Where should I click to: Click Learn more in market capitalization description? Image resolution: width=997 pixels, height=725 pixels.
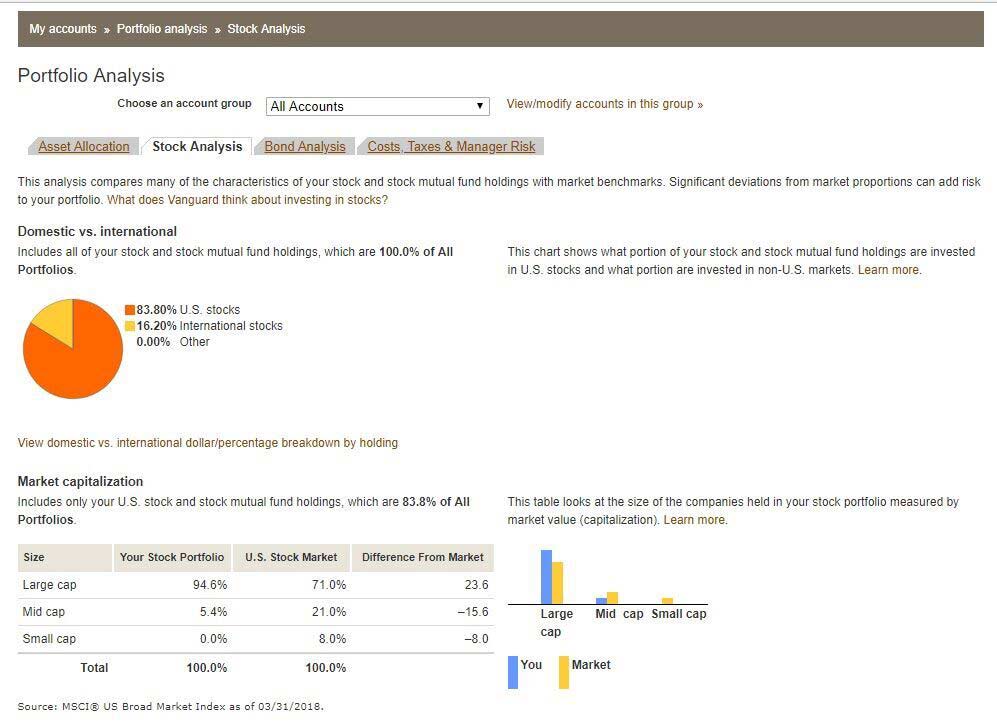pyautogui.click(x=694, y=520)
